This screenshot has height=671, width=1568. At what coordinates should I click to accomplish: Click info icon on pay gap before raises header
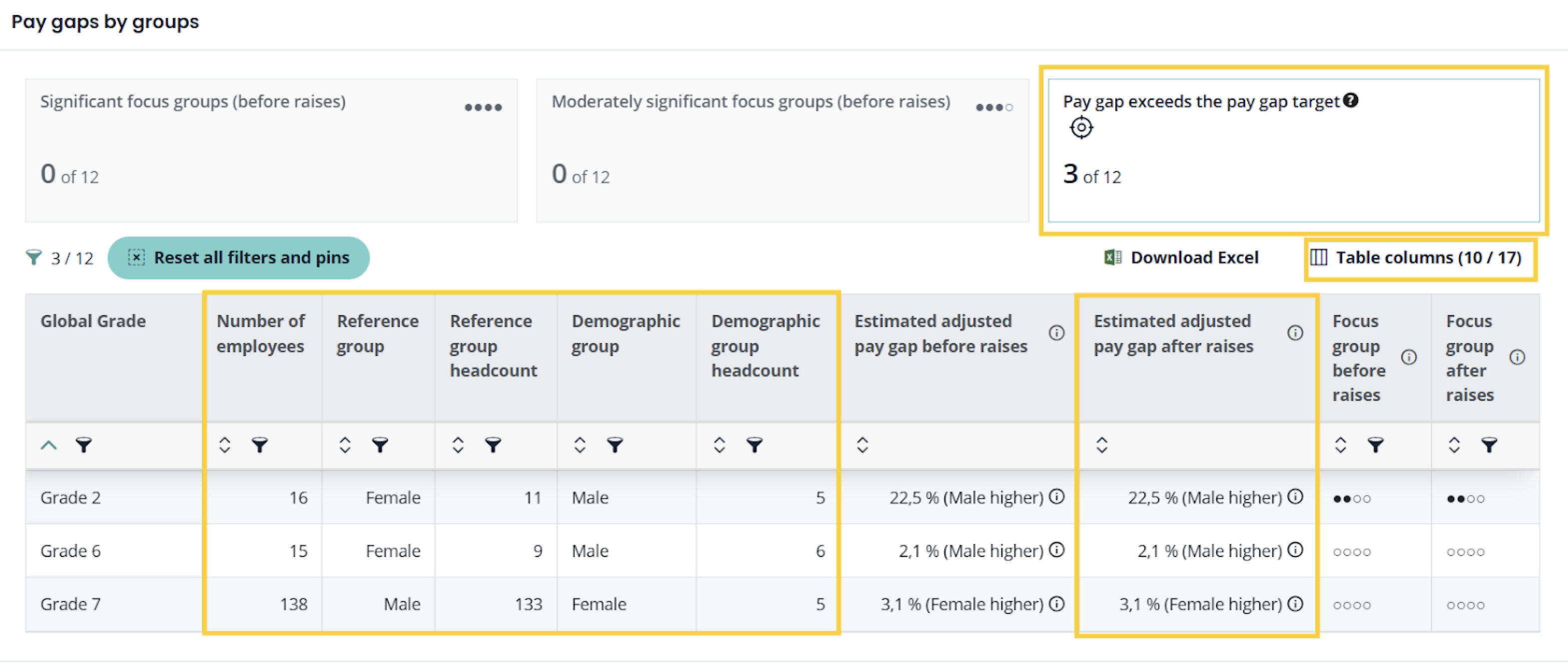tap(1057, 333)
